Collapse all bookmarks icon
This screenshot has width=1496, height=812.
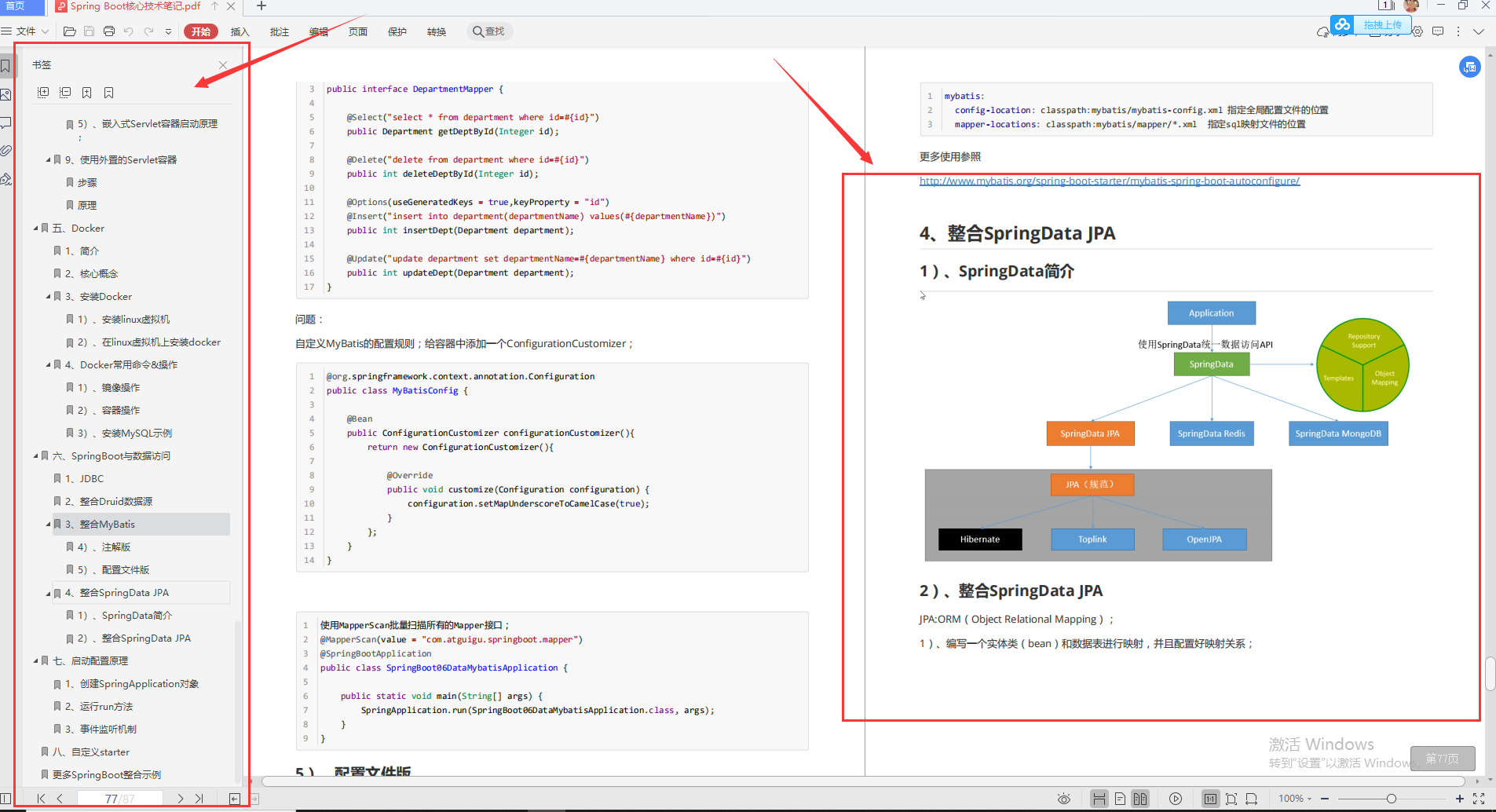tap(65, 93)
